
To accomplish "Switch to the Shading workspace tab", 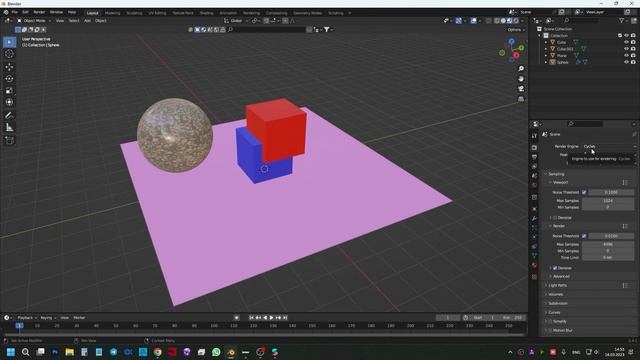I will [207, 13].
